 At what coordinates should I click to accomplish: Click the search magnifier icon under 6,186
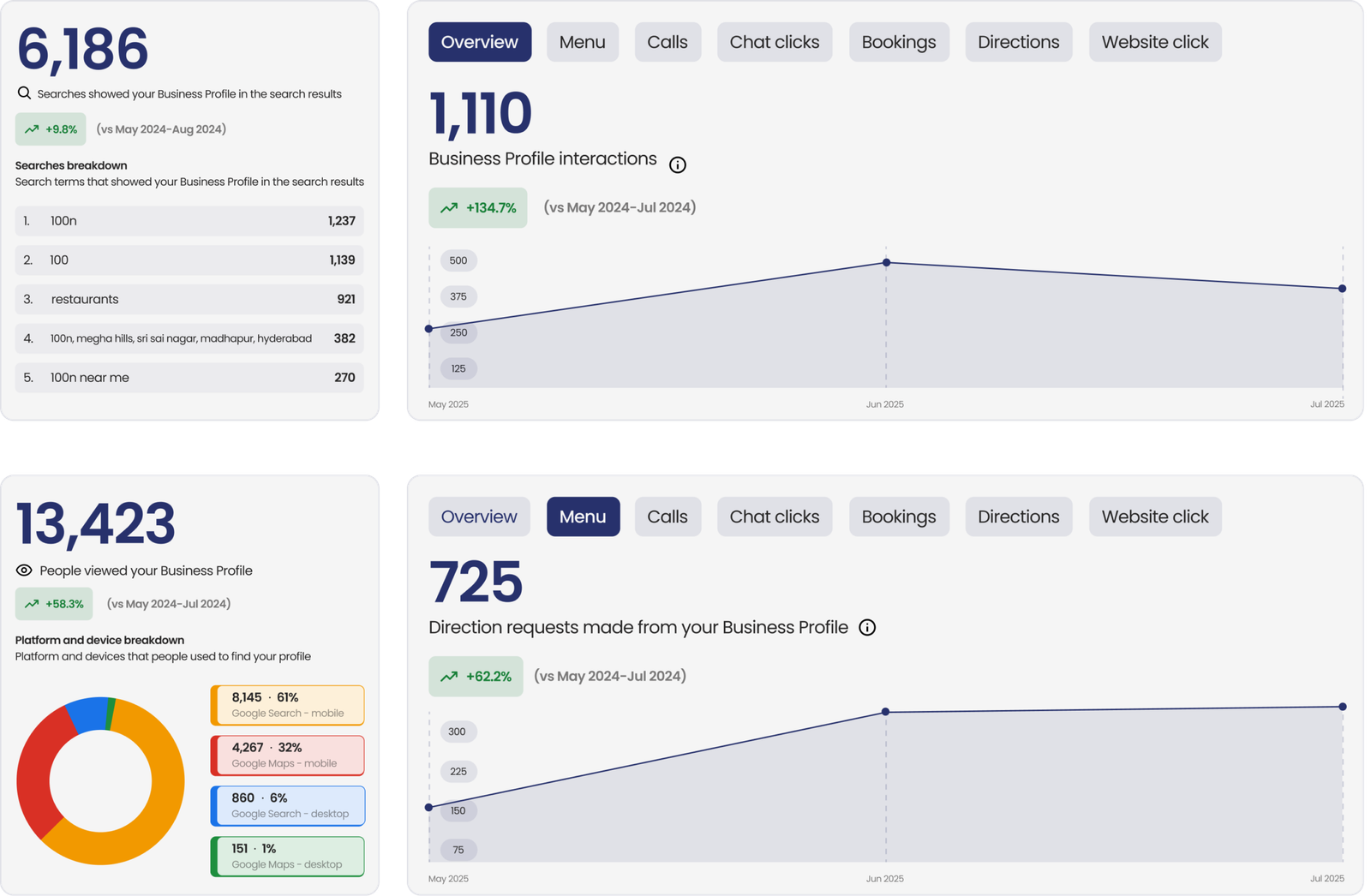(x=24, y=93)
